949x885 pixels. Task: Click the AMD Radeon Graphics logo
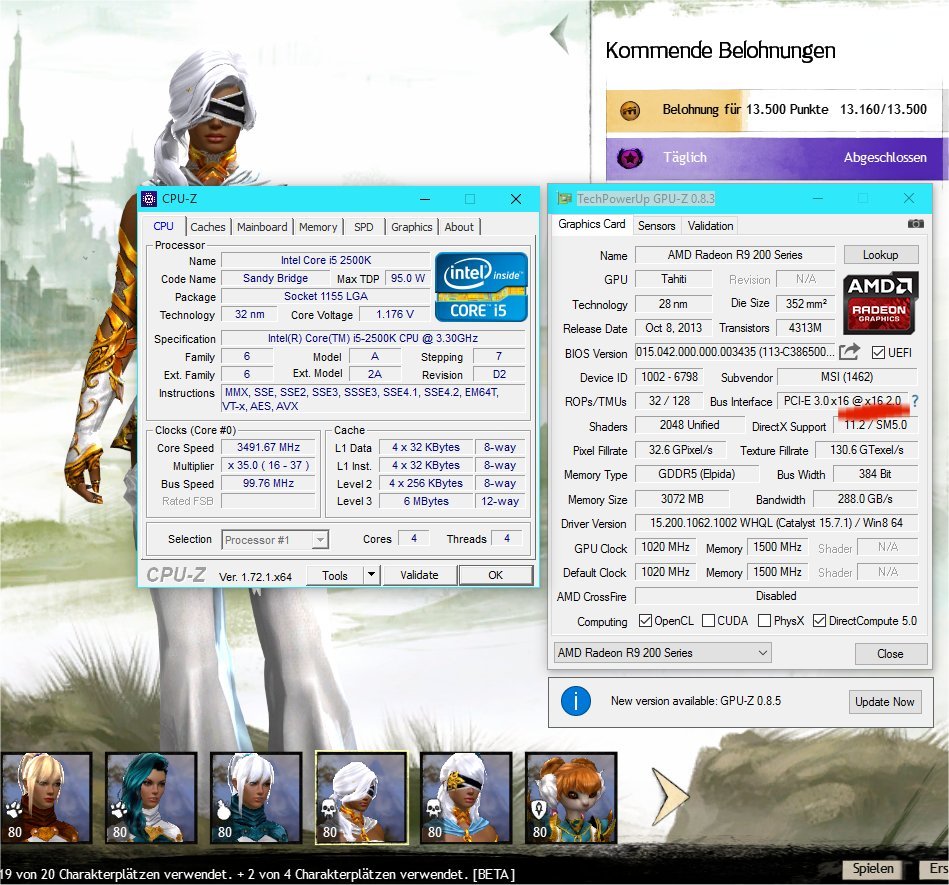[x=879, y=302]
